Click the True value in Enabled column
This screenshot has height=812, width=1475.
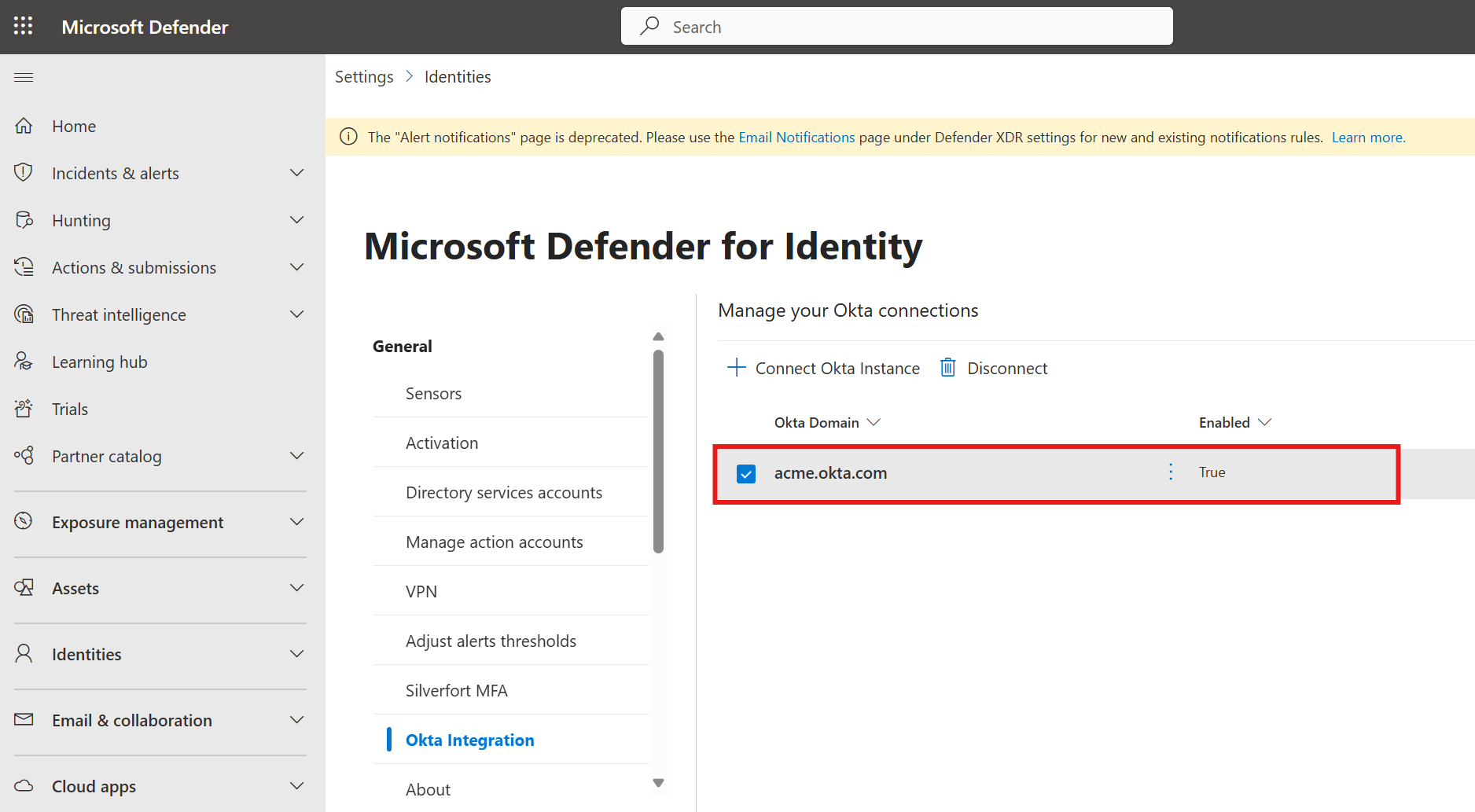(1212, 472)
